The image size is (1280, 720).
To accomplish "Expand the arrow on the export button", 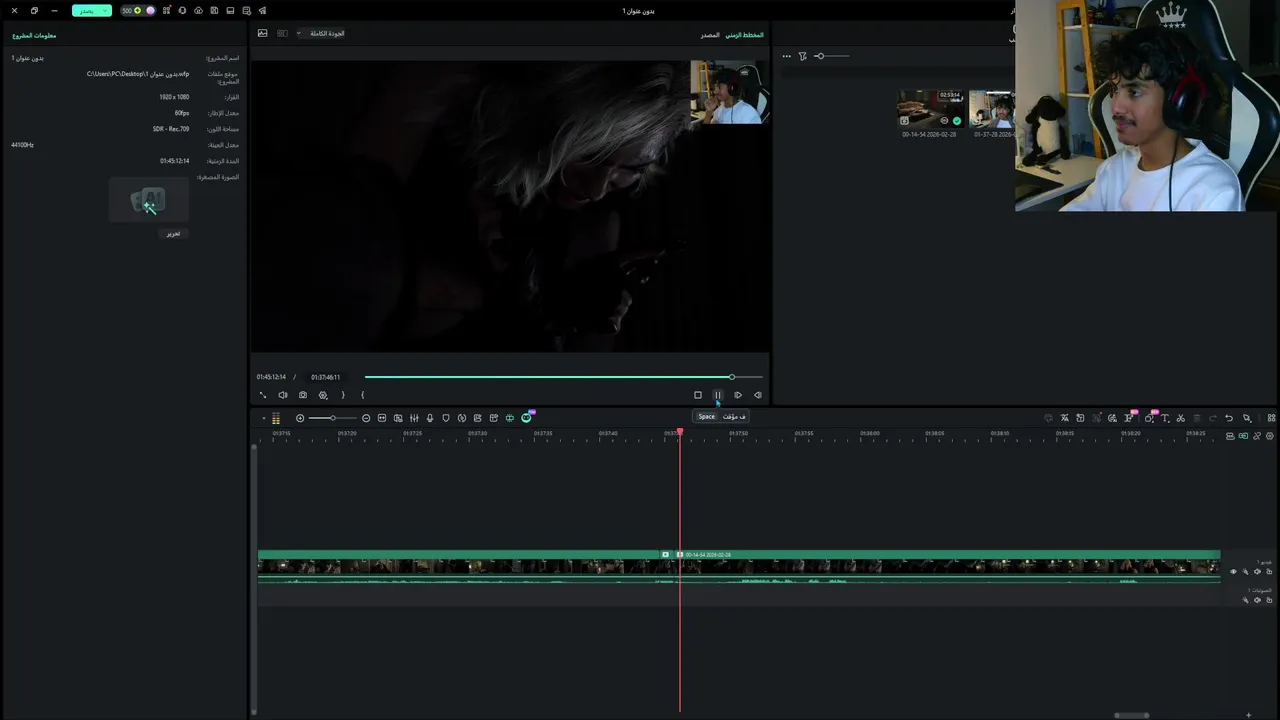I will (x=106, y=10).
